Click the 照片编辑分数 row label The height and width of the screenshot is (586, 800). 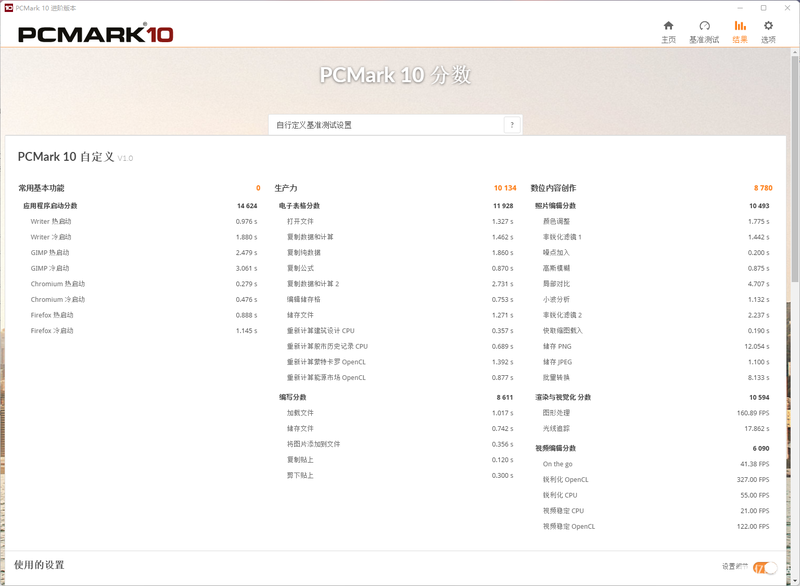click(x=556, y=206)
